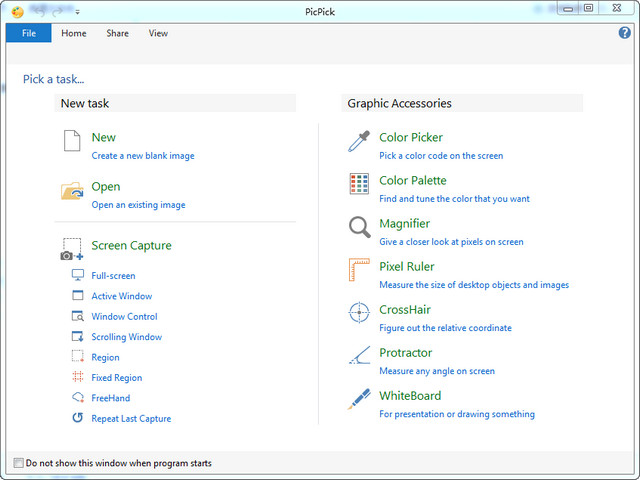Click the Color Picker eyedropper icon
This screenshot has height=480, width=640.
(x=358, y=142)
